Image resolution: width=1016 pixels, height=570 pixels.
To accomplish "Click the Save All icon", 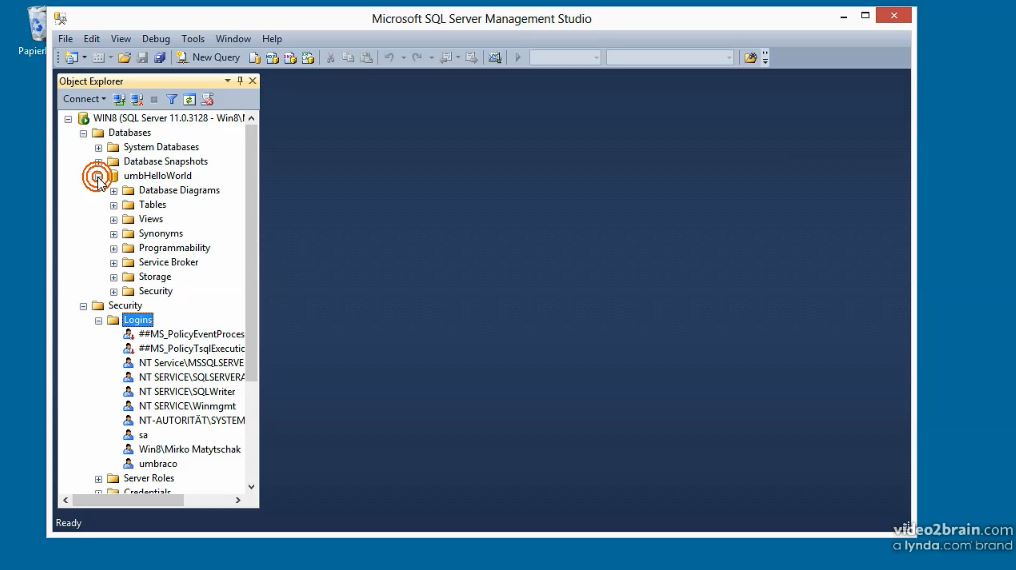I will point(159,58).
